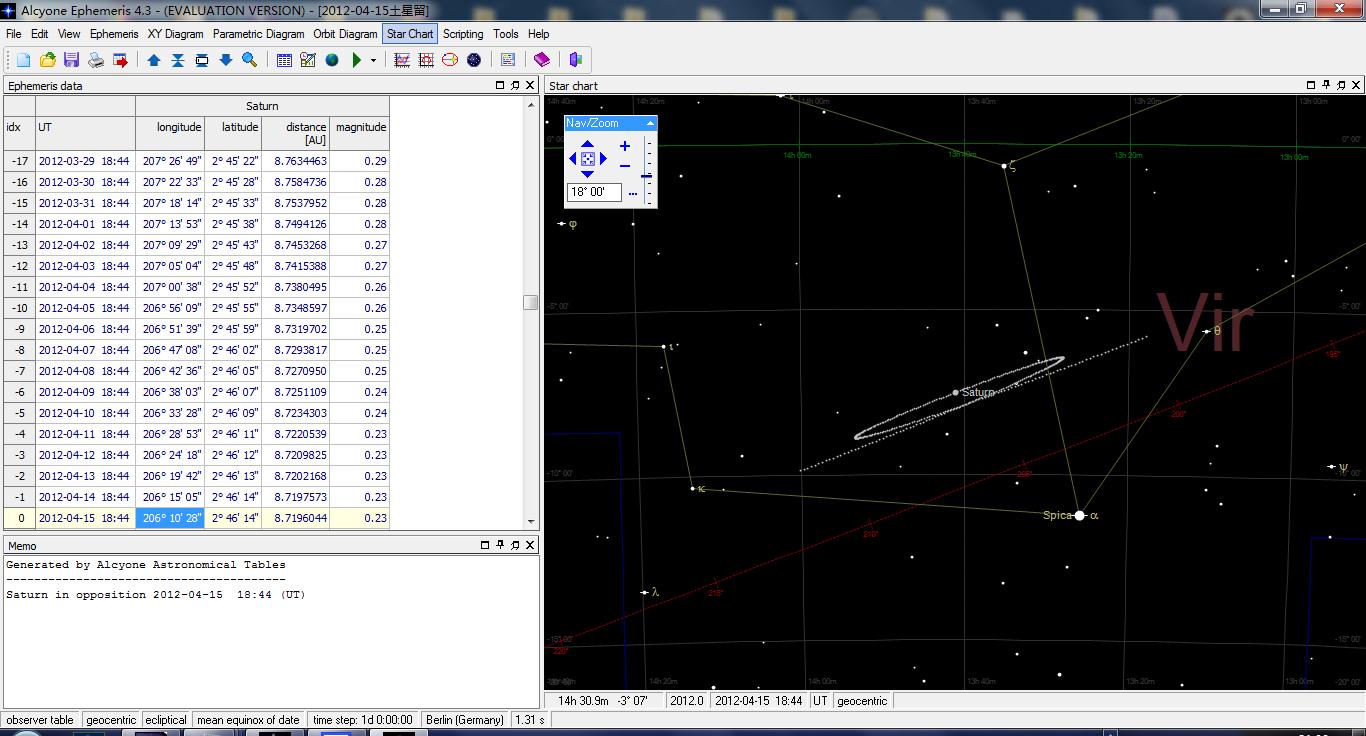The image size is (1366, 736).
Task: Click the magnitude column header
Action: click(360, 127)
